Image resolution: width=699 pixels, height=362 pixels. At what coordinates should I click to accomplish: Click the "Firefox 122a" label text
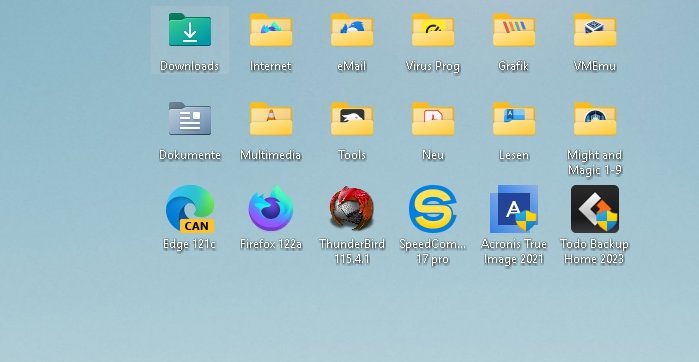pos(271,244)
